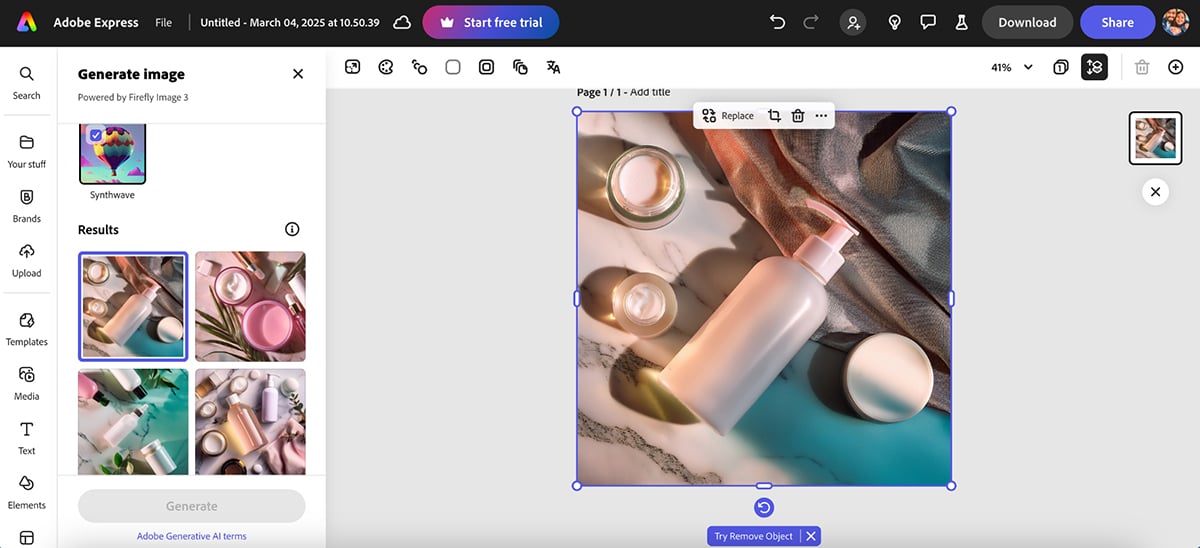Open the three-dot more options menu
Screen dimensions: 1200x548
coord(821,116)
